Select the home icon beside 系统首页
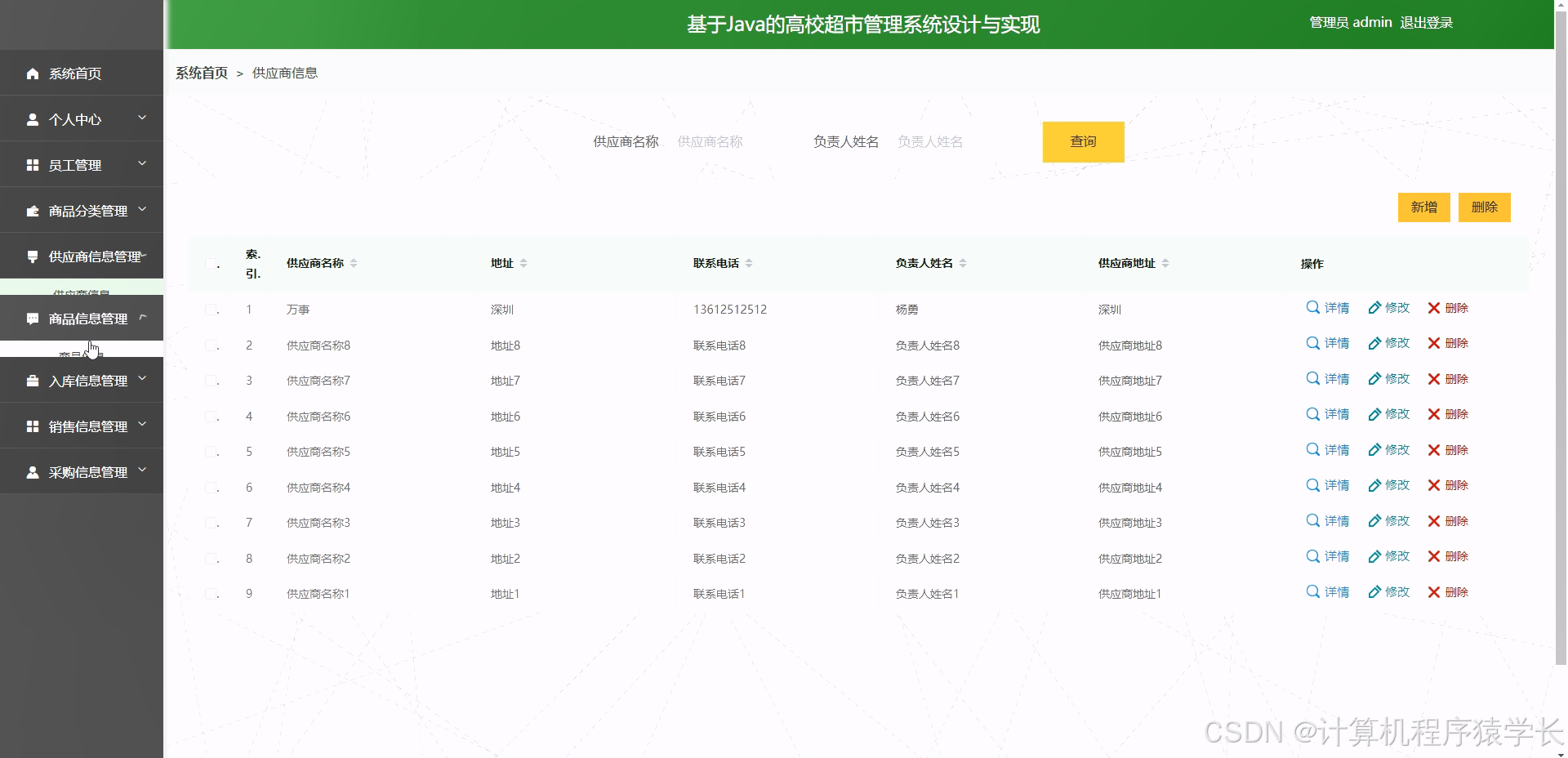Screen dimensions: 1568x758 pos(33,74)
